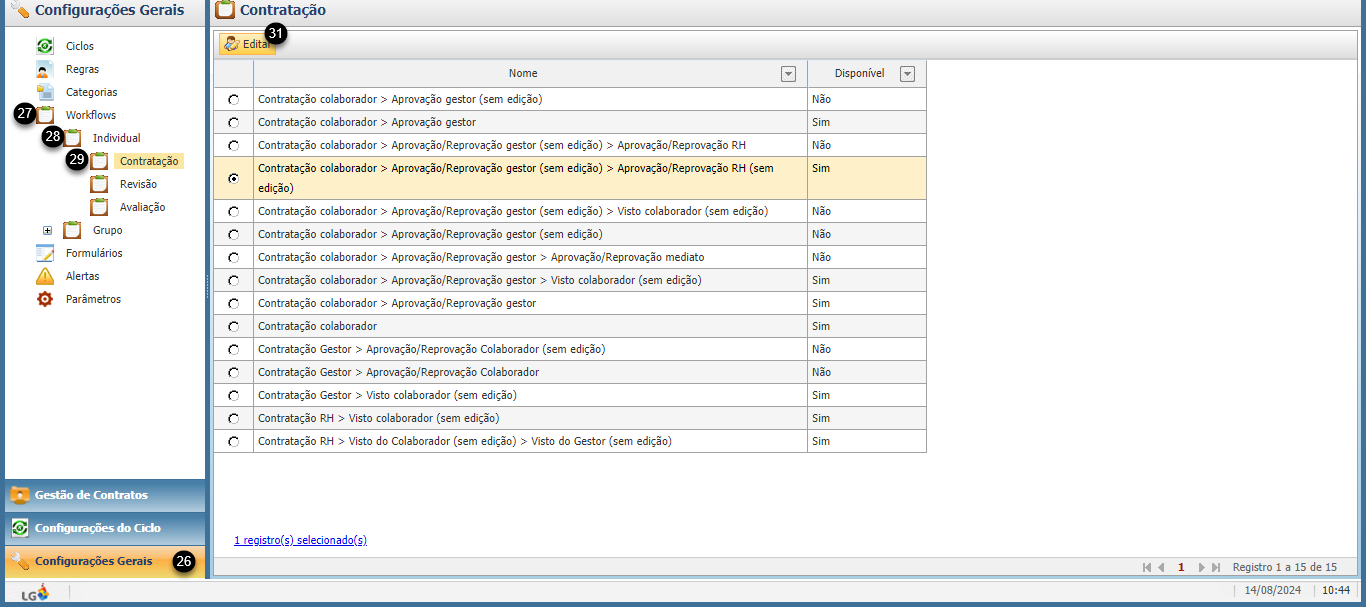1366x607 pixels.
Task: Expand the Grupo tree node
Action: (47, 230)
